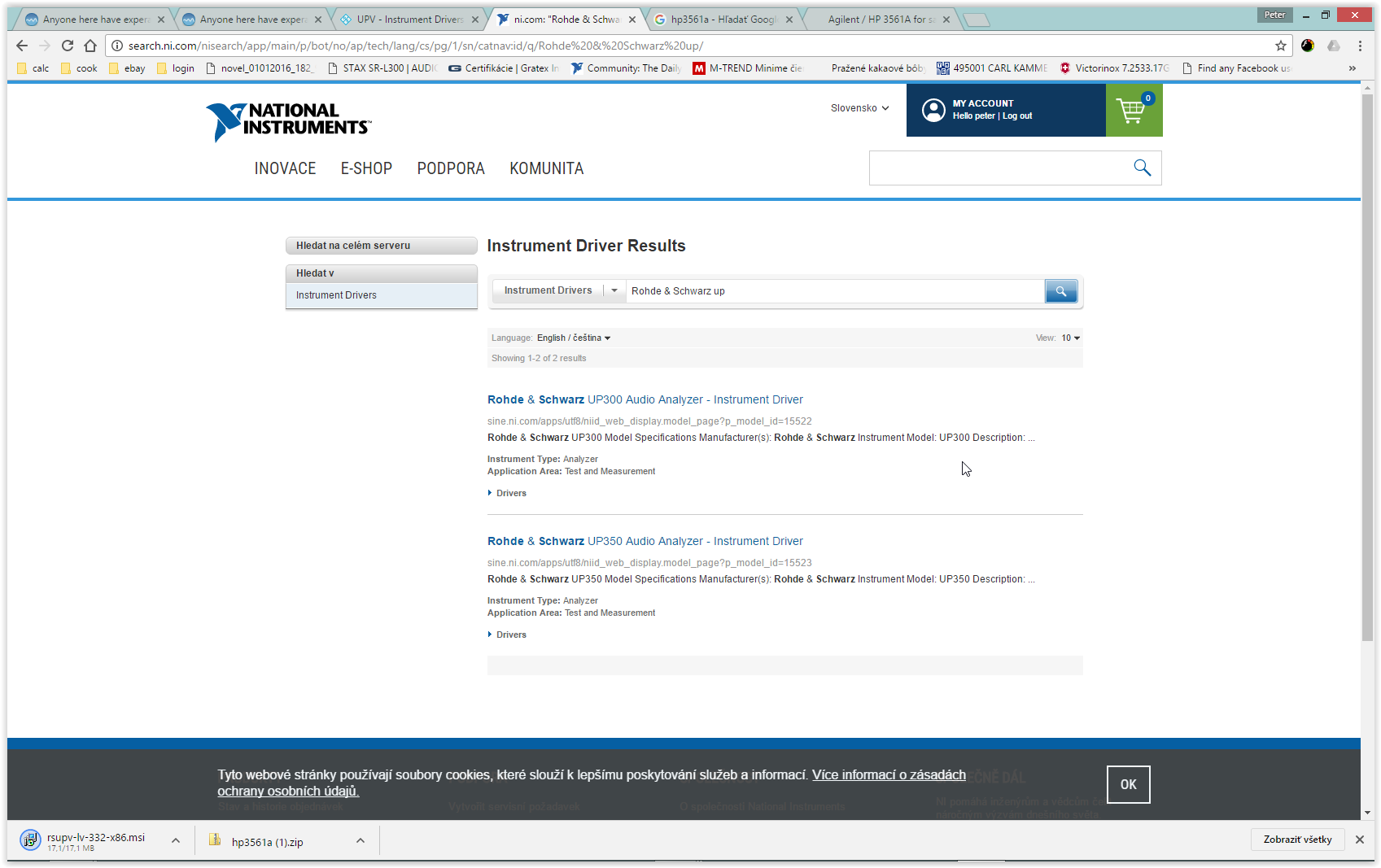Expand Drivers under the UP350 result
Viewport: 1381px width, 868px height.
click(507, 635)
